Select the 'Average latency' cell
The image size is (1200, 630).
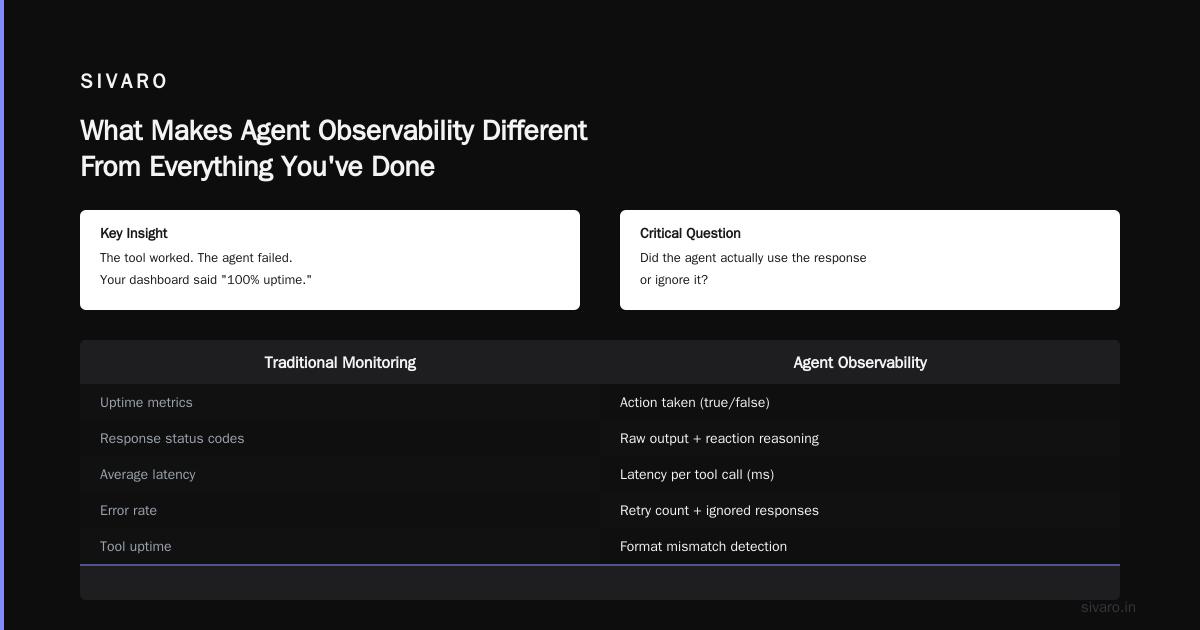340,474
